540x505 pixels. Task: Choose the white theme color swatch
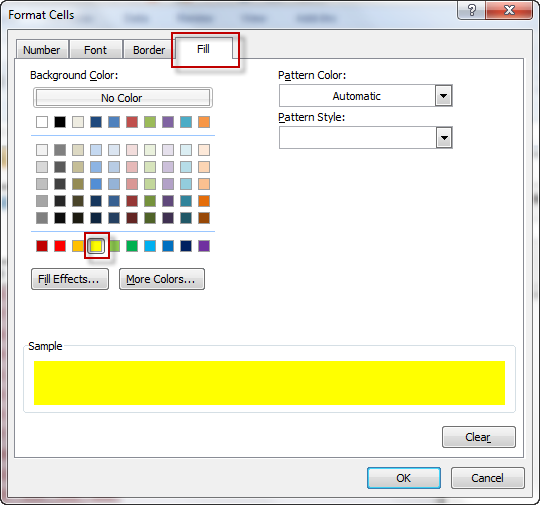[x=42, y=122]
